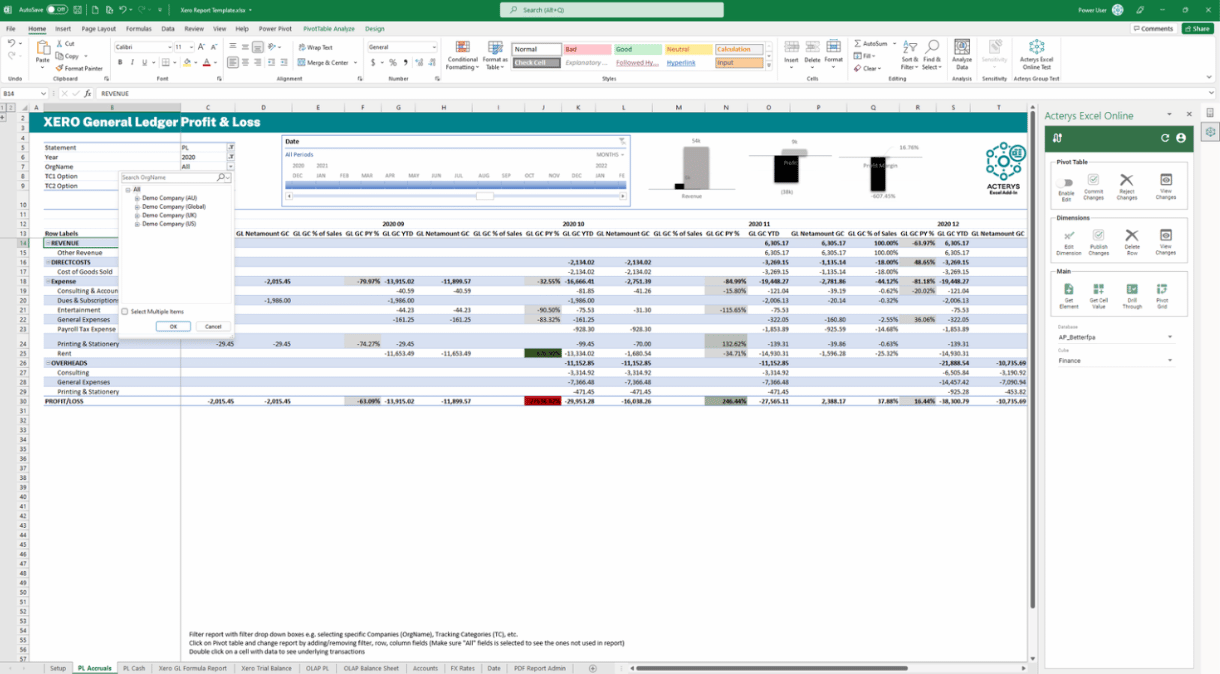Expand Demo Company (UK) tree node
The image size is (1220, 674).
[137, 215]
